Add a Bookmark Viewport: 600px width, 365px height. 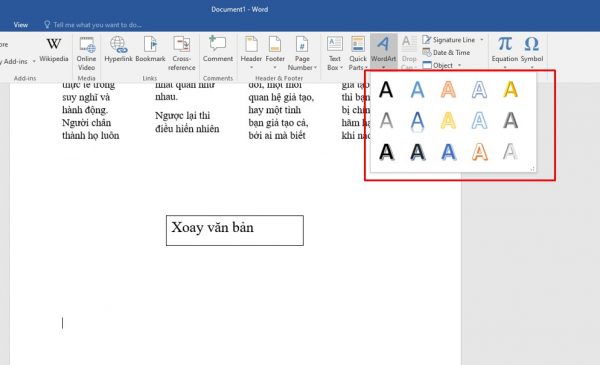[150, 50]
